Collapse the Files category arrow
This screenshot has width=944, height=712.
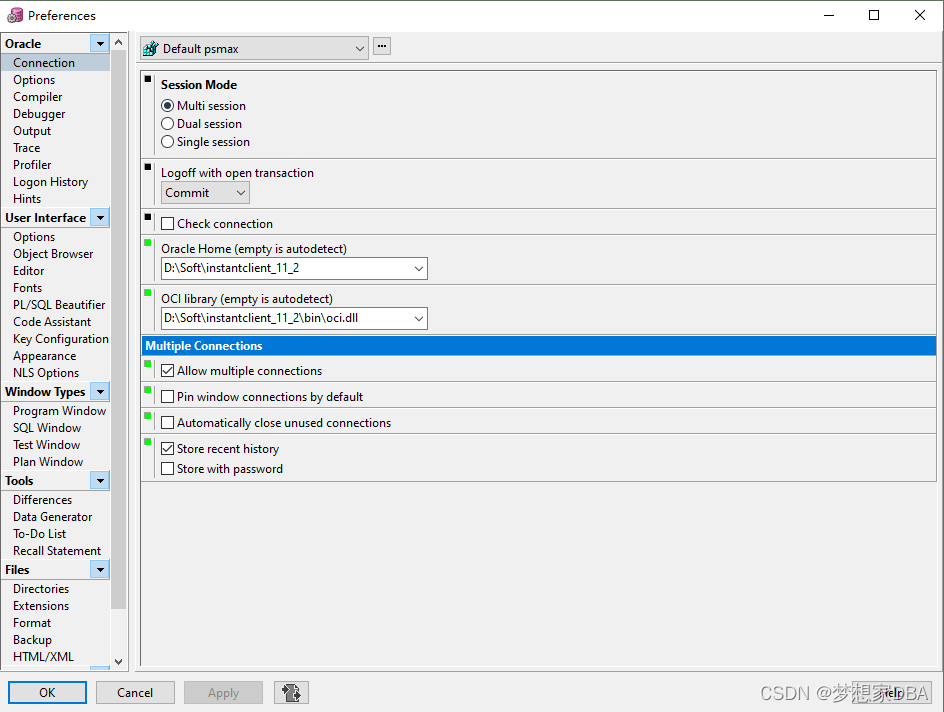pyautogui.click(x=100, y=569)
